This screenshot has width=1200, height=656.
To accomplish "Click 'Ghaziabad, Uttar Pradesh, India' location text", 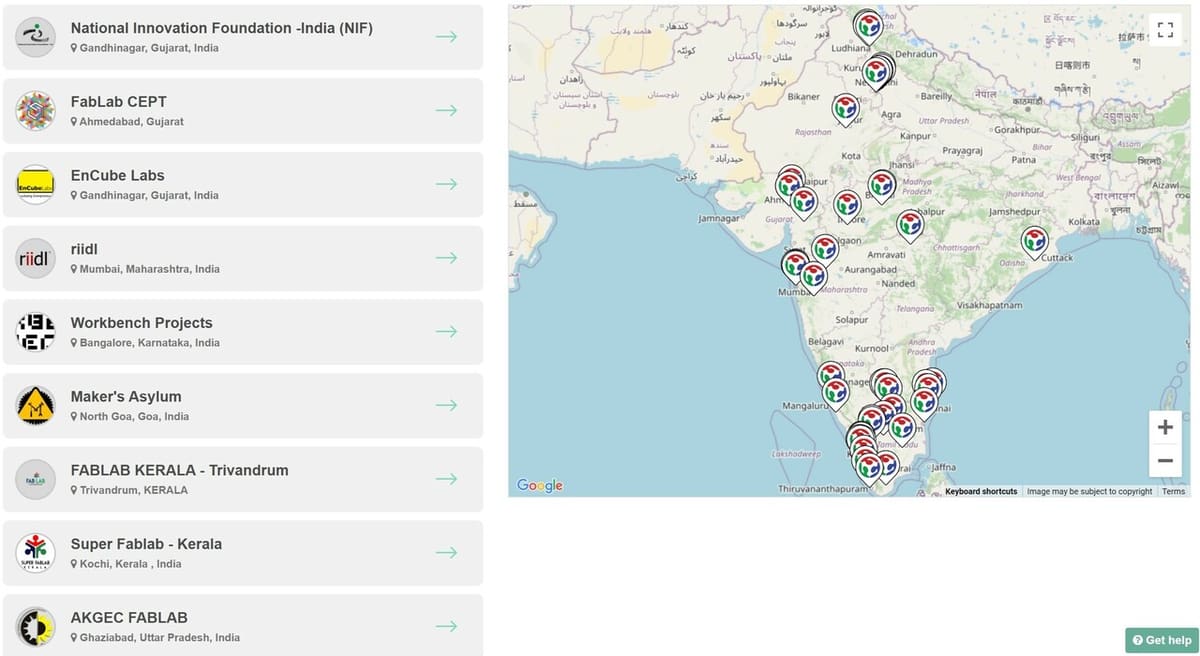I will point(160,638).
